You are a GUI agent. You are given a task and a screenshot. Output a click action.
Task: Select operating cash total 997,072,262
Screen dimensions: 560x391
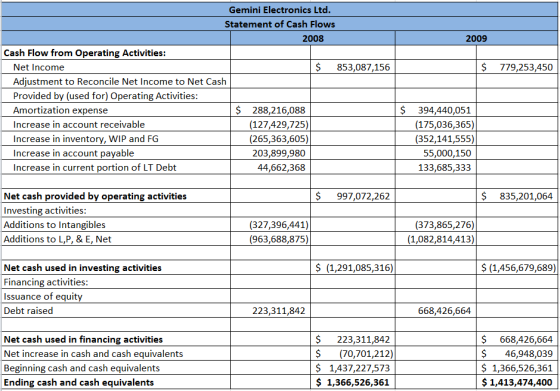363,196
